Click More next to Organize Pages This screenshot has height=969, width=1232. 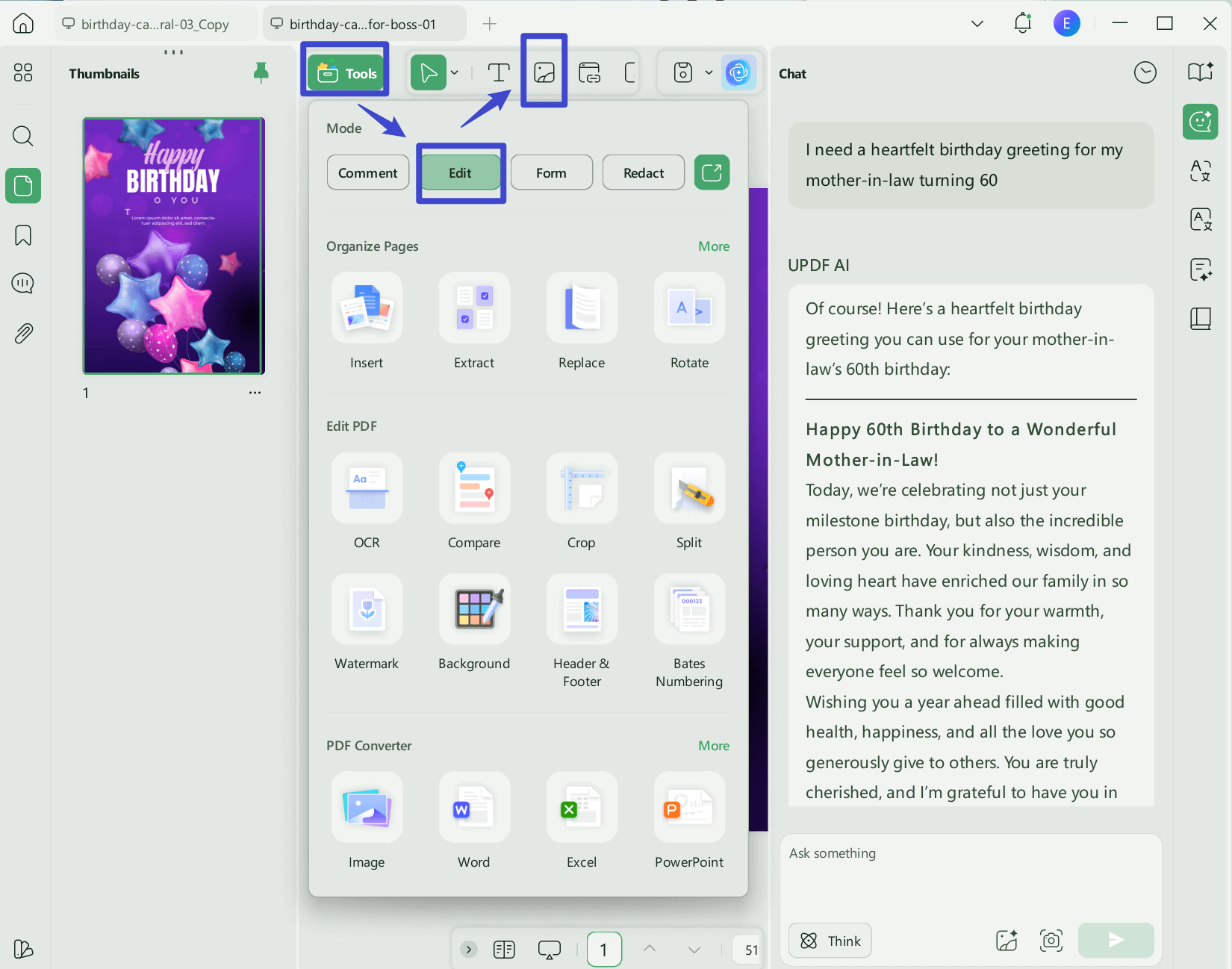(x=714, y=246)
